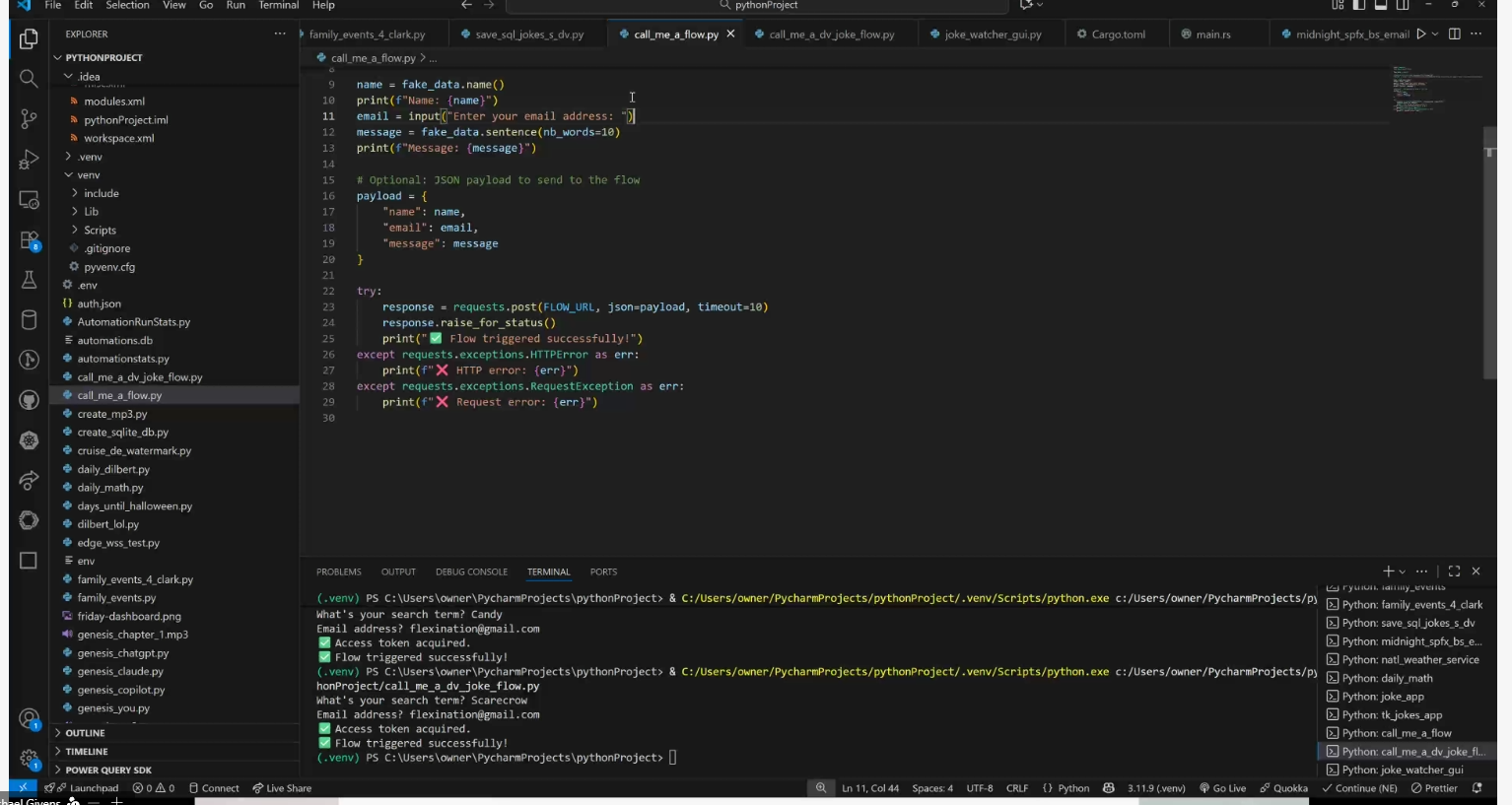Open the Search view in activity bar

29,79
